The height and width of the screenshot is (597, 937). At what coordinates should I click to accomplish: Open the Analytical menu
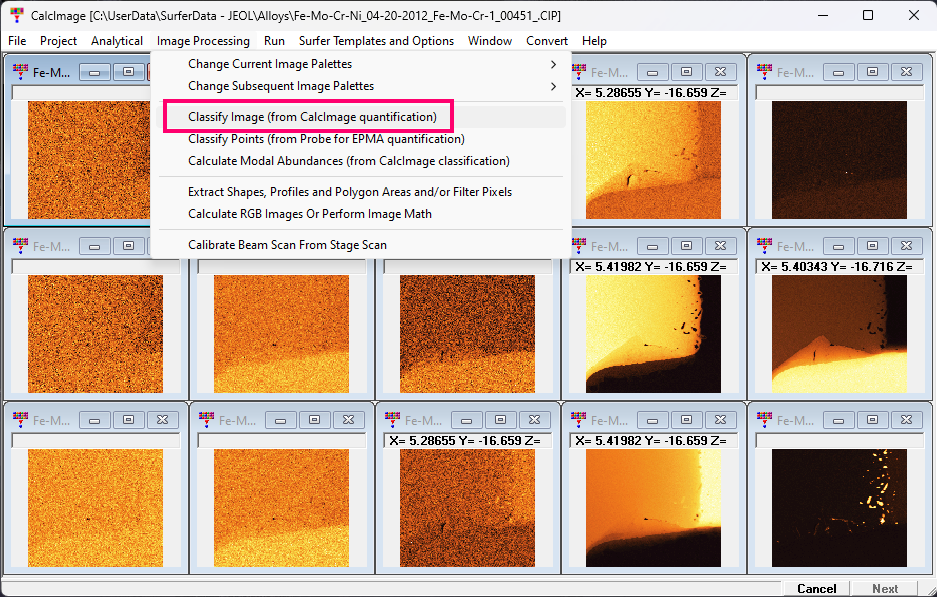click(x=117, y=41)
